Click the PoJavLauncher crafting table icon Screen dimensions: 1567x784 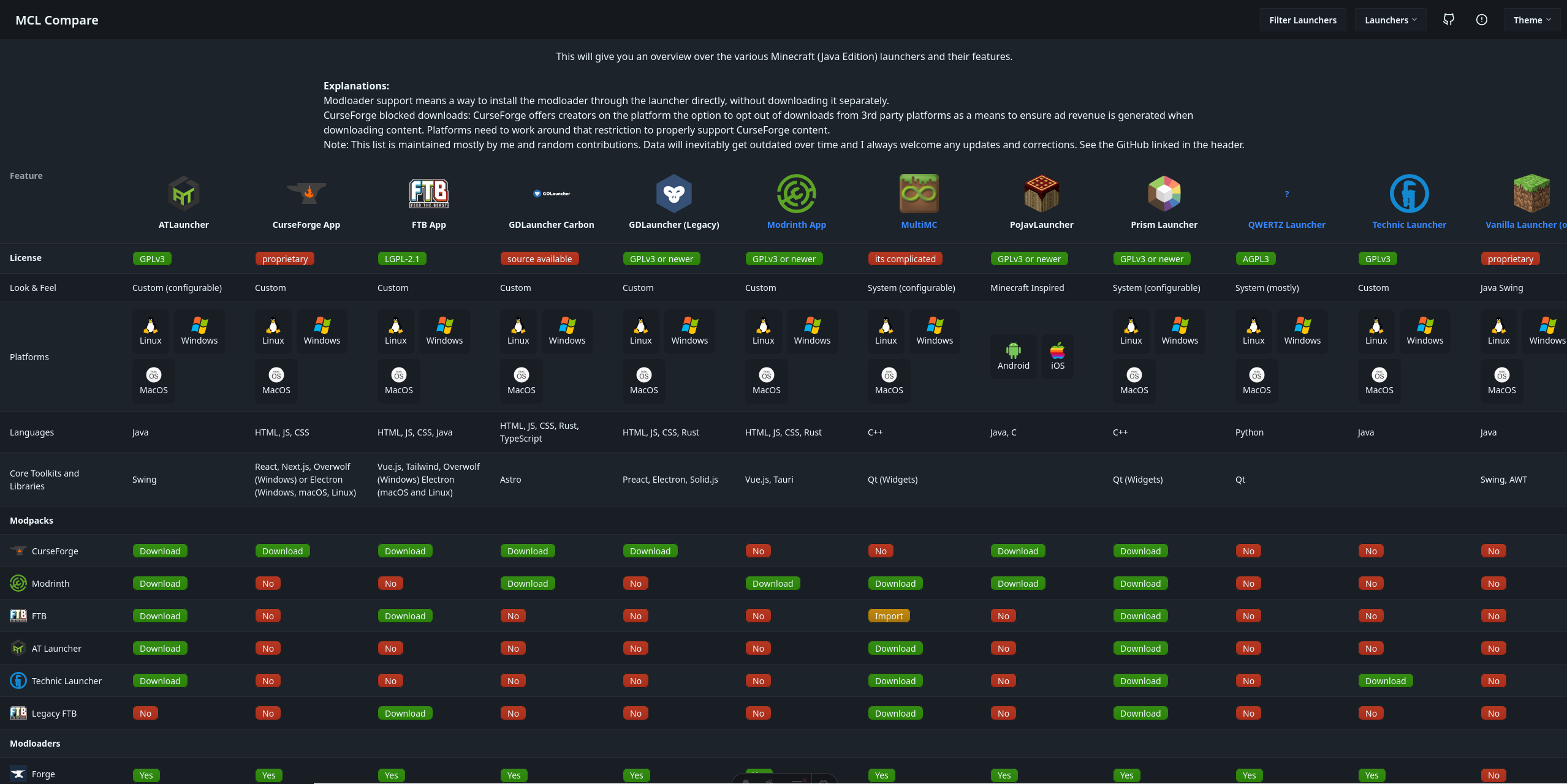(1041, 193)
